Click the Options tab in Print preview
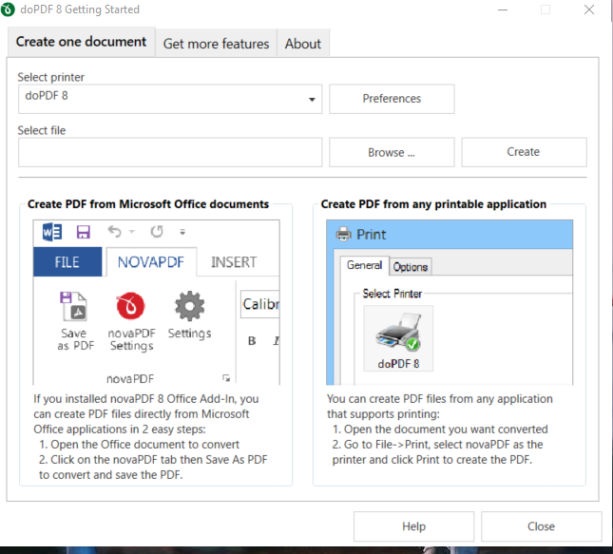 410,267
